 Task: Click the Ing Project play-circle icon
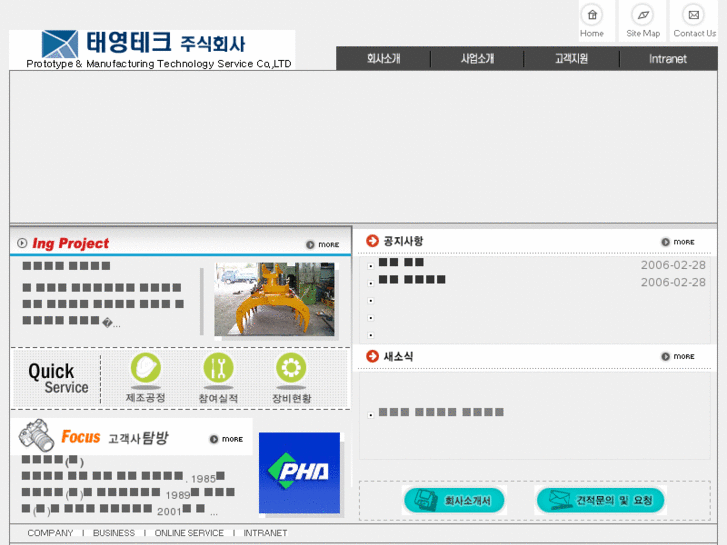click(22, 243)
